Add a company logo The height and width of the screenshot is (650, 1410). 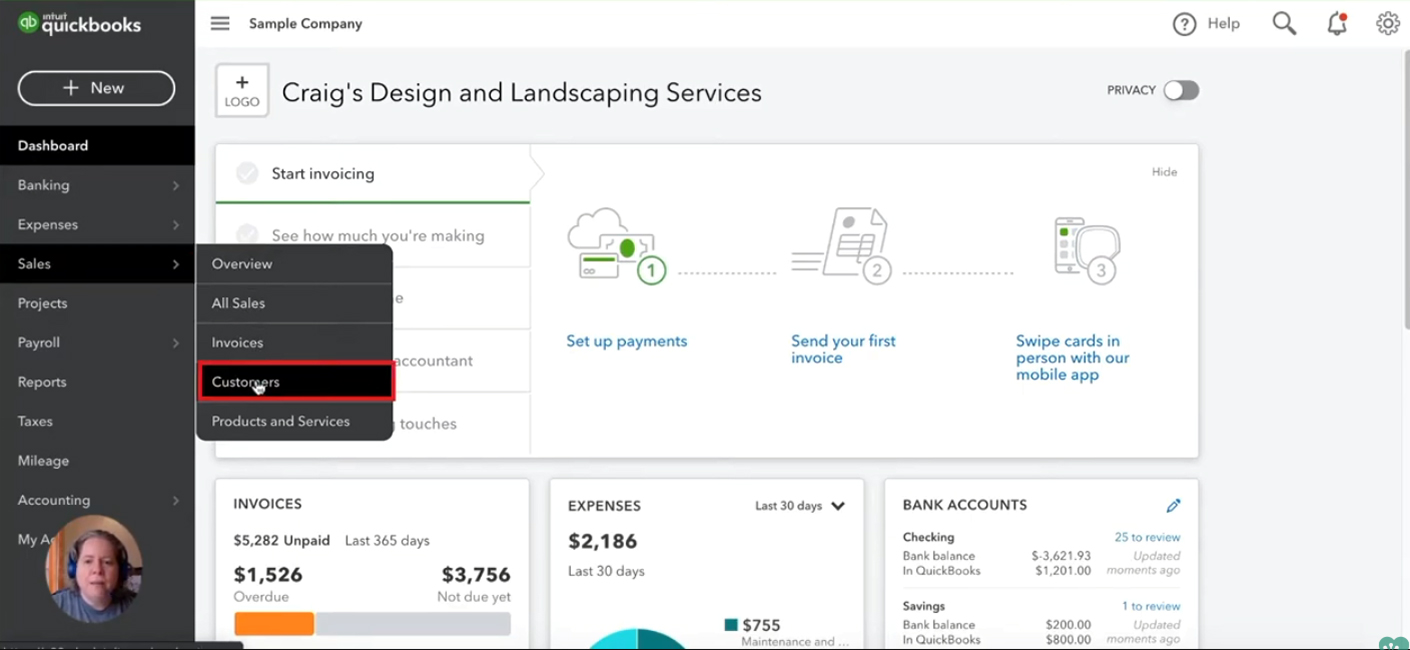coord(242,91)
